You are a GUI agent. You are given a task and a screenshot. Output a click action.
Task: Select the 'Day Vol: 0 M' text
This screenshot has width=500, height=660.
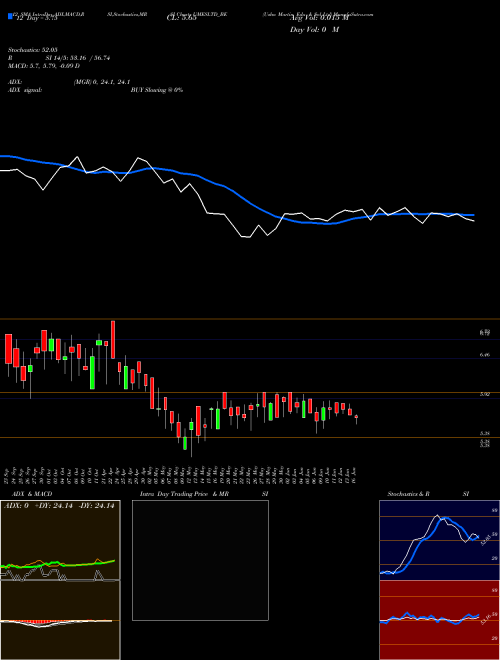tap(314, 29)
